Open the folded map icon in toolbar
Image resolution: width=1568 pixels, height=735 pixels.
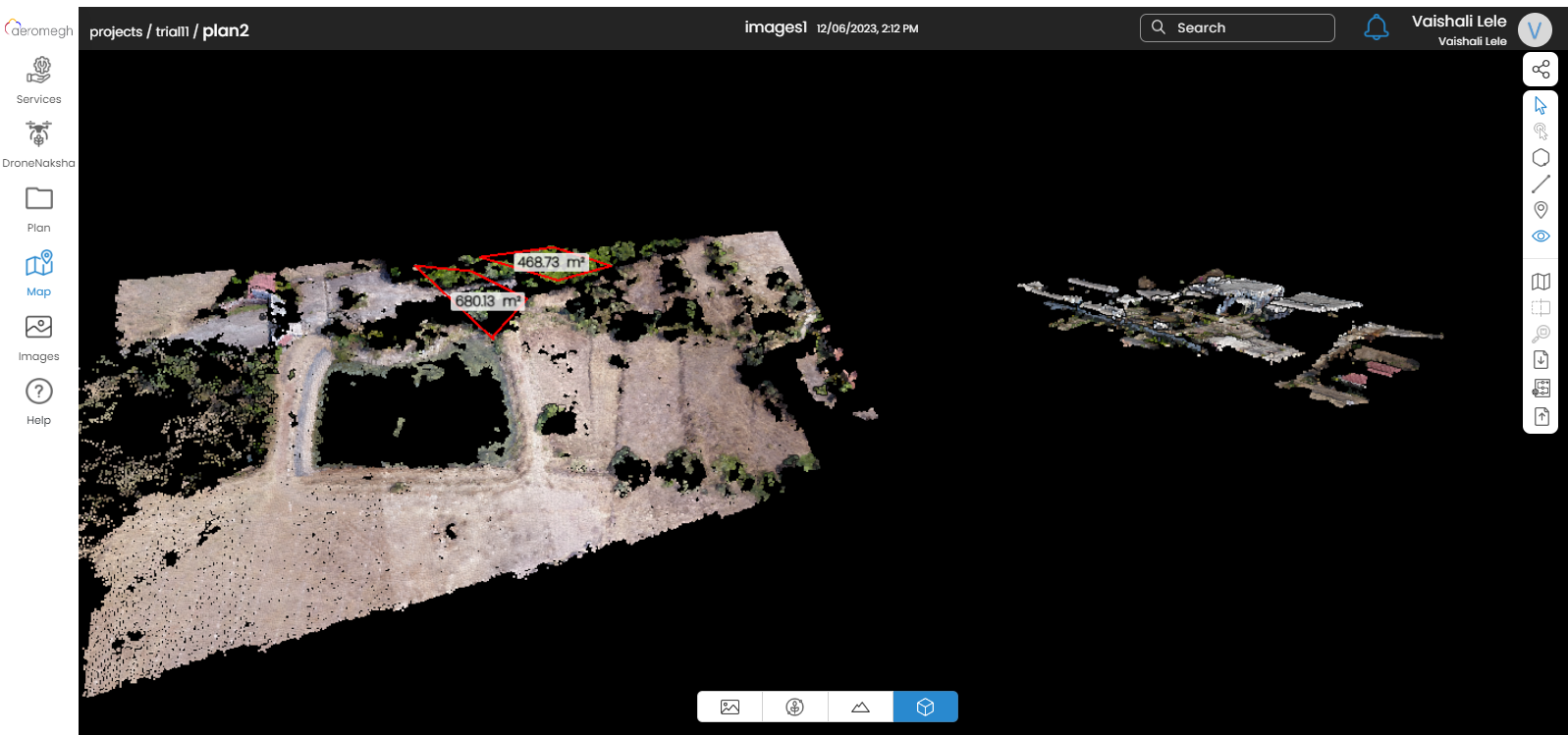[x=1541, y=282]
